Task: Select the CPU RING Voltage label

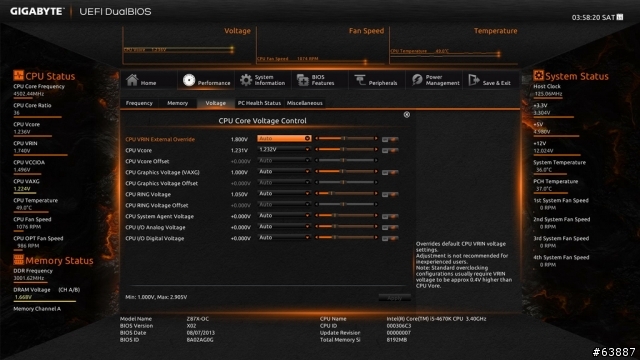Action: pyautogui.click(x=148, y=194)
